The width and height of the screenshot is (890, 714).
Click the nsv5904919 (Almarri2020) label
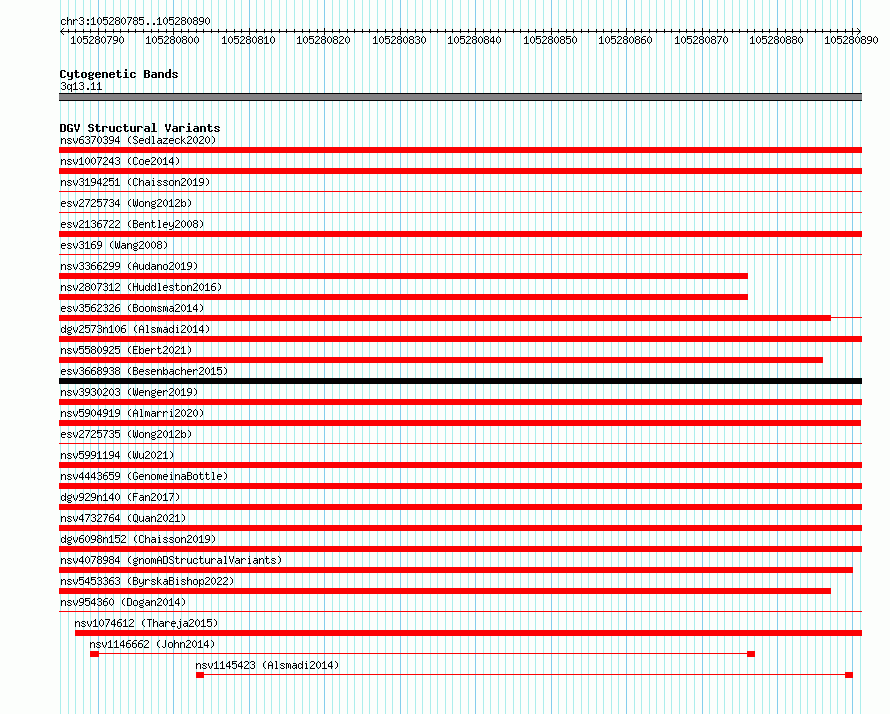point(132,413)
